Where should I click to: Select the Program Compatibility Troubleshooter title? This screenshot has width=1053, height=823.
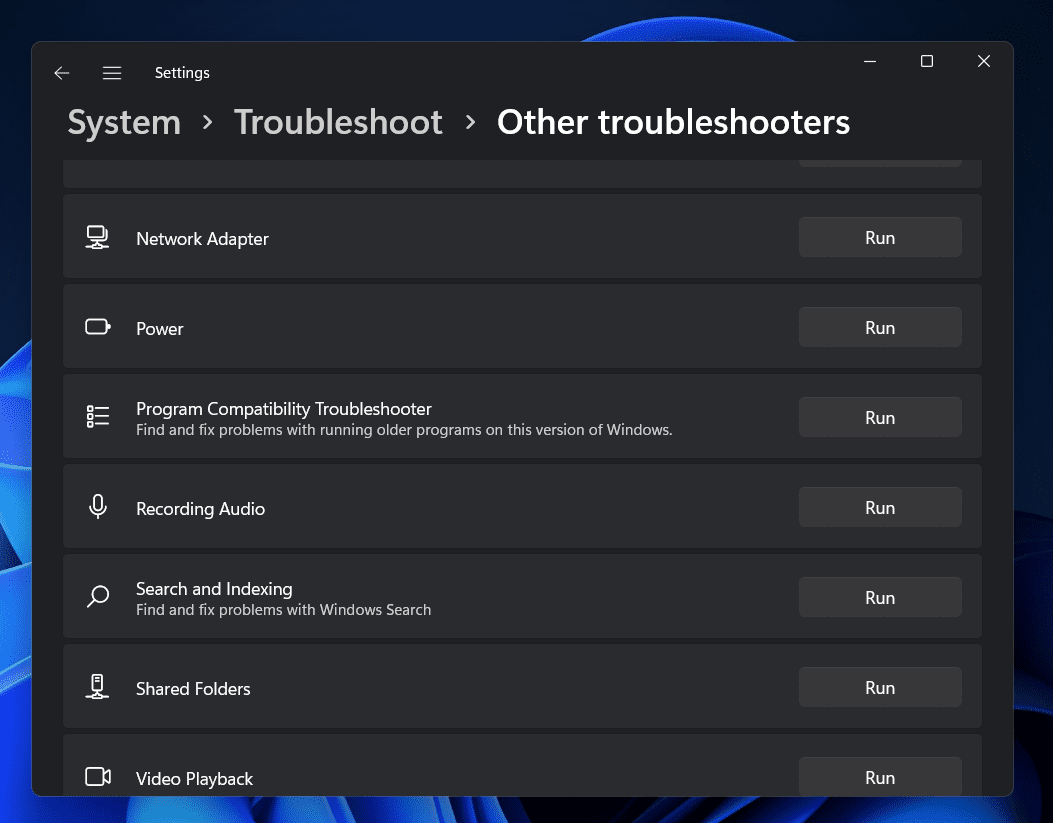pos(283,409)
